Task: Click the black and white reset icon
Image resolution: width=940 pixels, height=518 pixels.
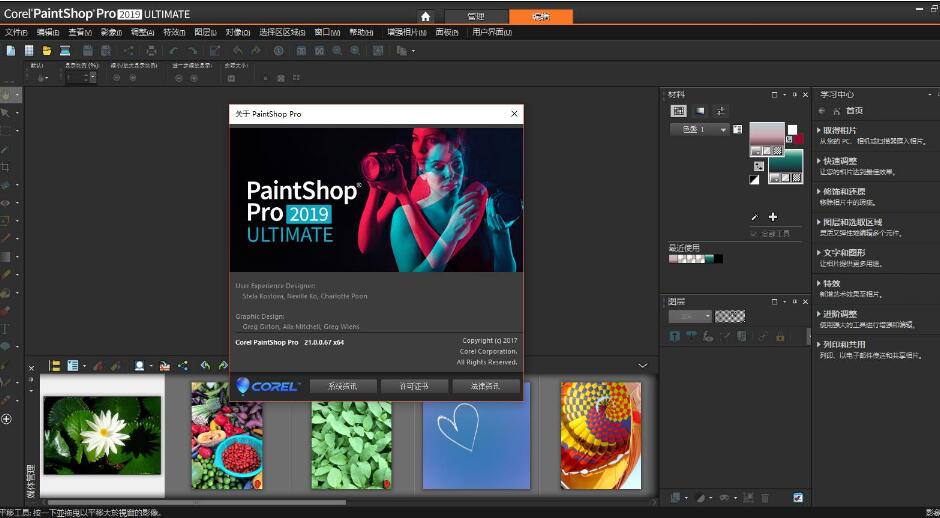Action: (x=755, y=179)
